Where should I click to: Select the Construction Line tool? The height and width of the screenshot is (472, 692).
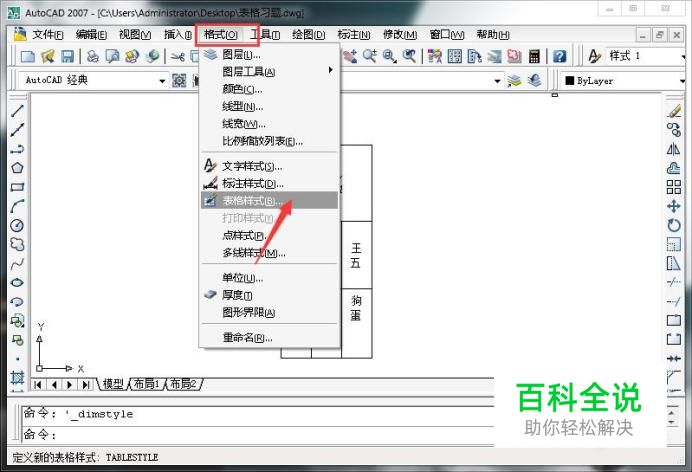point(17,130)
